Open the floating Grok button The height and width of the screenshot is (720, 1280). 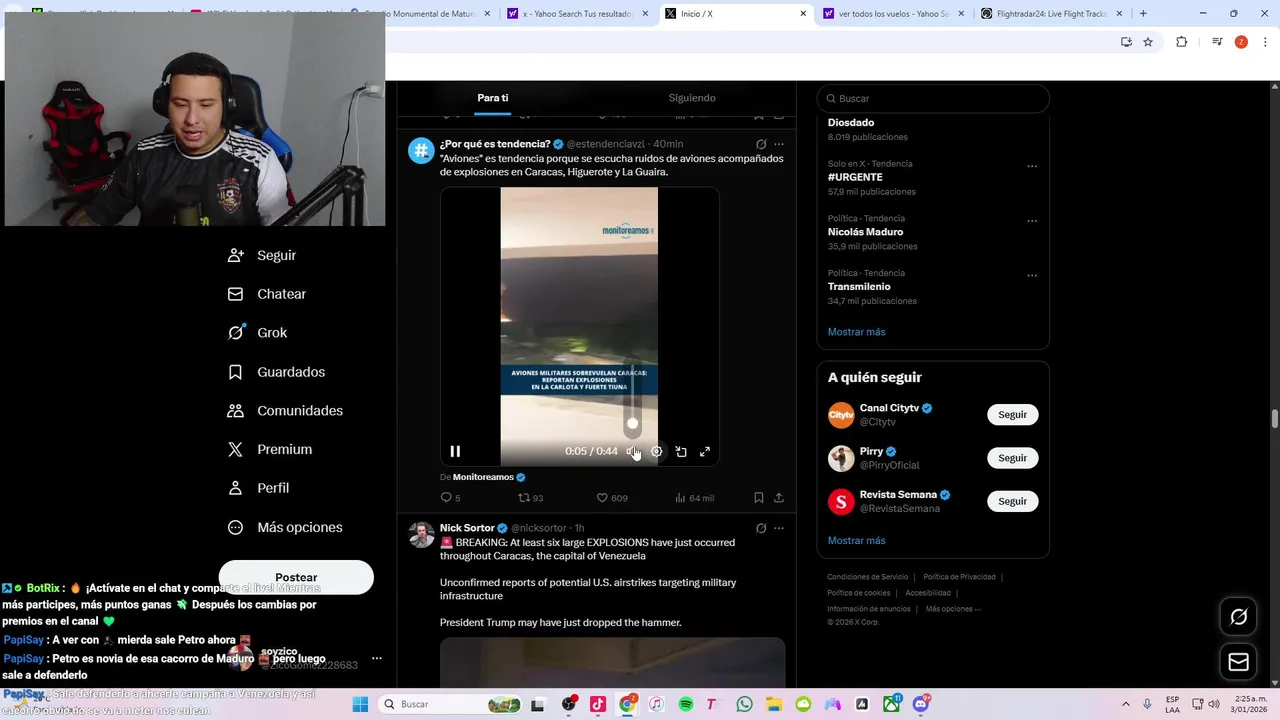pyautogui.click(x=1238, y=617)
